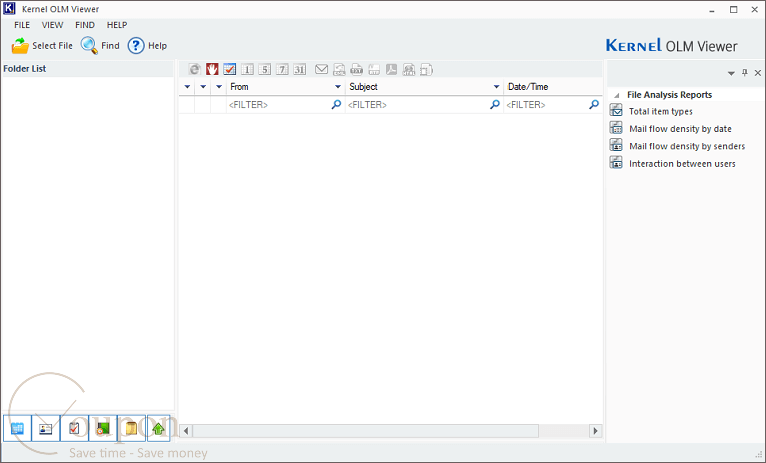Maximize the Kernel OLM Viewer window
766x463 pixels.
click(x=734, y=9)
